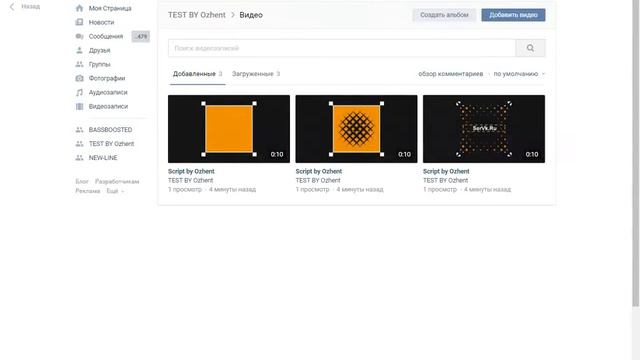Switch to Загруженные tab
Screen dimensions: 640x360
tap(256, 74)
